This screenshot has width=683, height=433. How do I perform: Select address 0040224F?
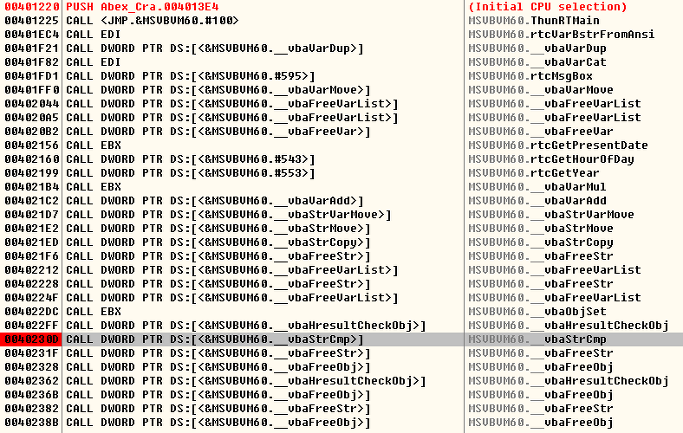32,298
